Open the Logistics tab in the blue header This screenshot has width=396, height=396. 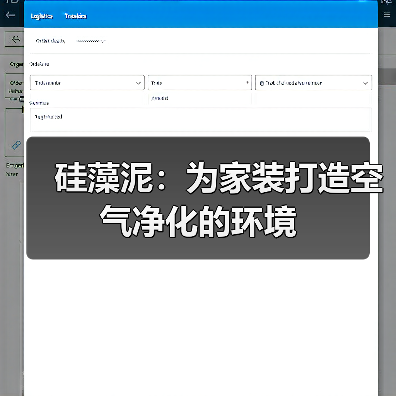pos(42,16)
